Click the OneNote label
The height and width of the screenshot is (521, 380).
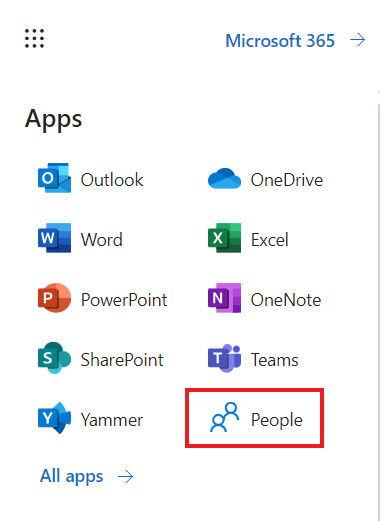tap(286, 300)
